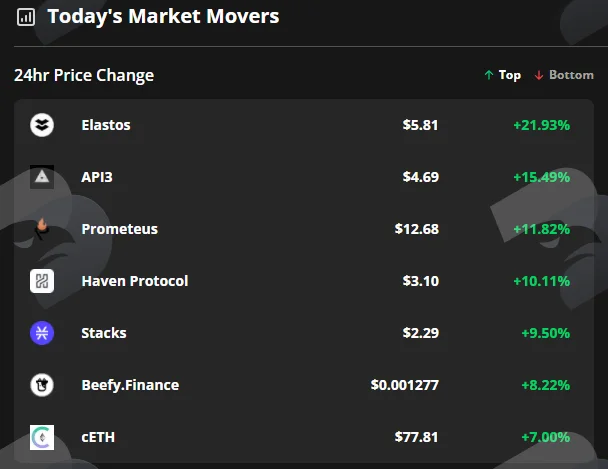Viewport: 608px width, 469px height.
Task: Open the Prometeus coin name link
Action: [x=120, y=229]
